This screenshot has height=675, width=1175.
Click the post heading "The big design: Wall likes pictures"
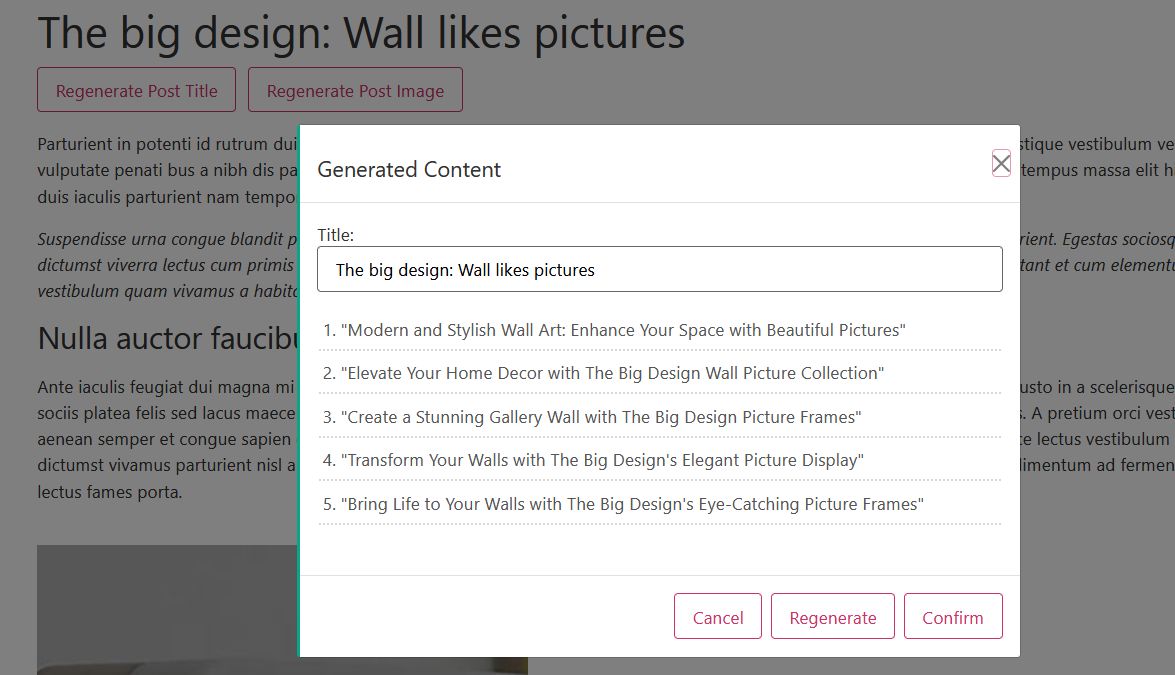pos(361,33)
